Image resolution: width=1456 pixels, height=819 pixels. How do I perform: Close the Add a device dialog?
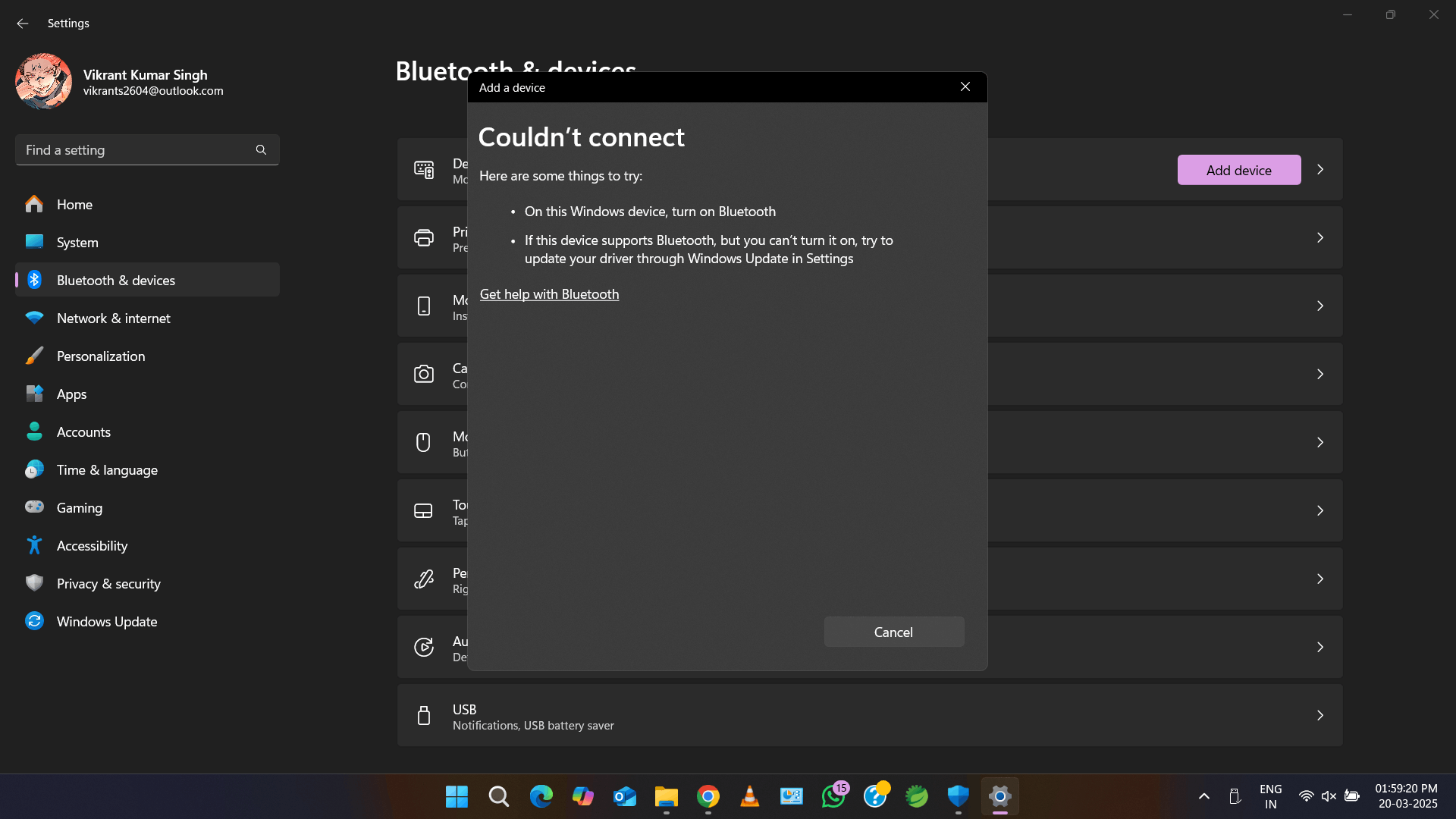[x=965, y=87]
